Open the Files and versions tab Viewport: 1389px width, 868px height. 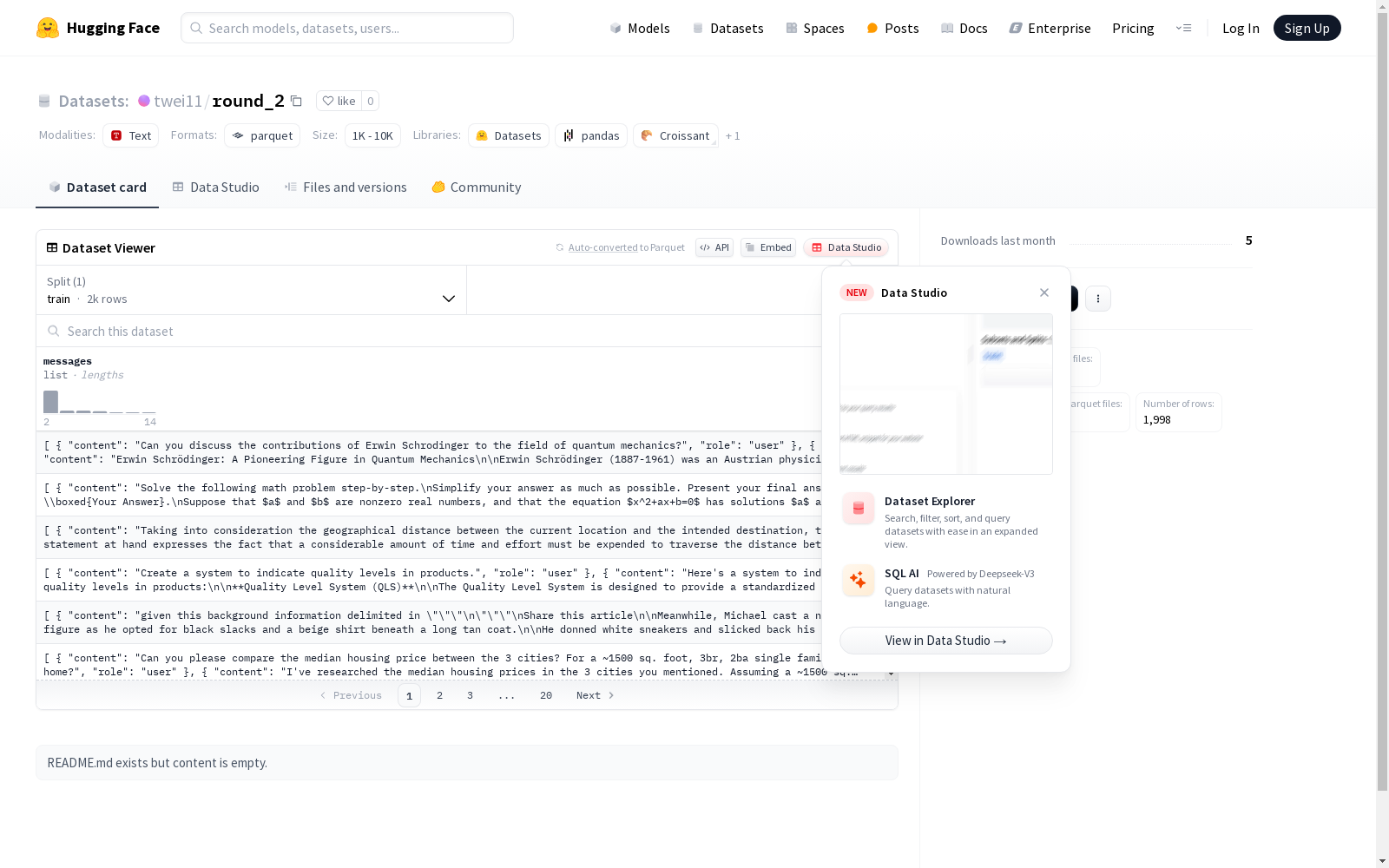(x=346, y=187)
